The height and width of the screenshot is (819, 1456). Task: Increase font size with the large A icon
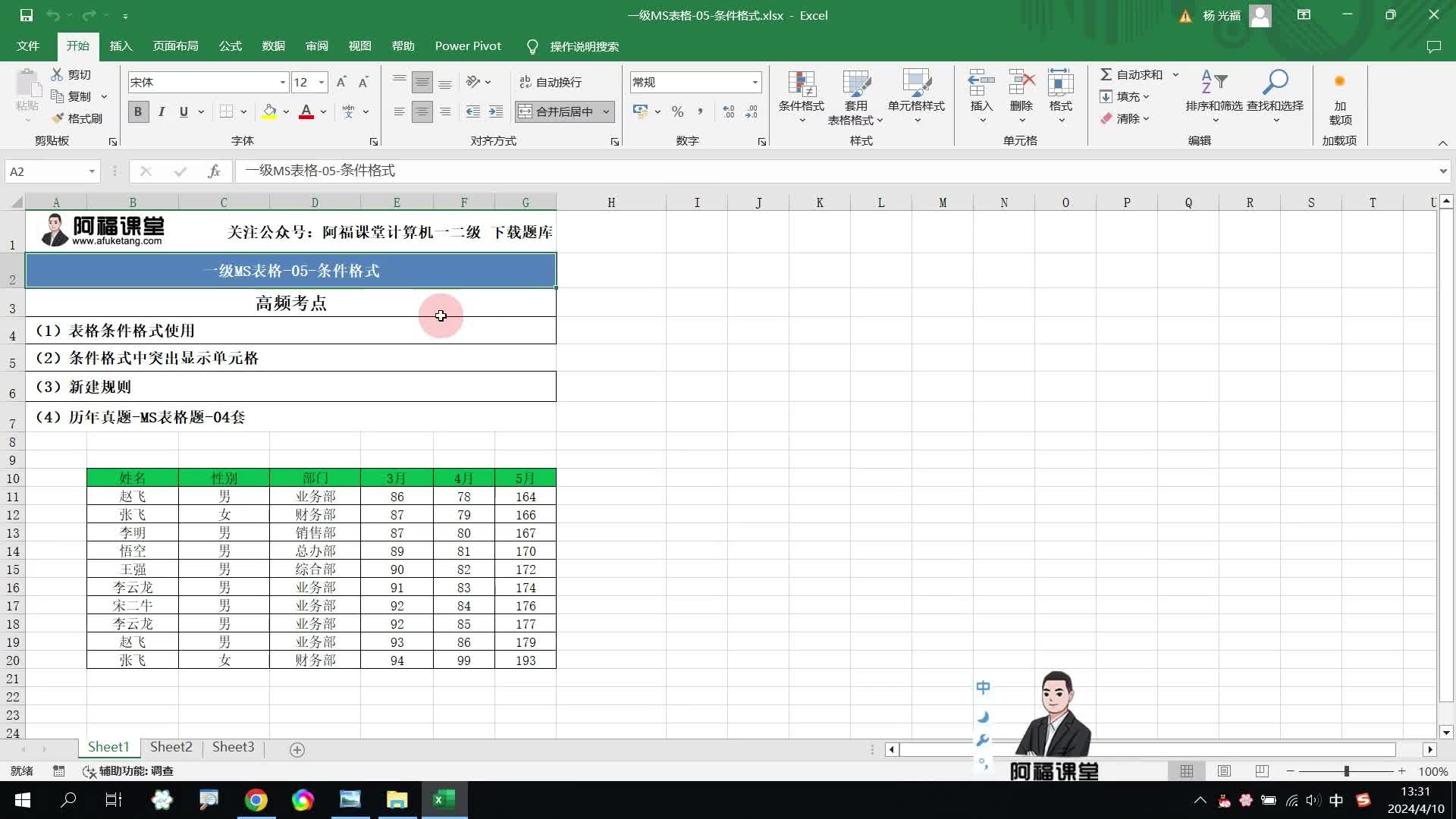pos(341,82)
